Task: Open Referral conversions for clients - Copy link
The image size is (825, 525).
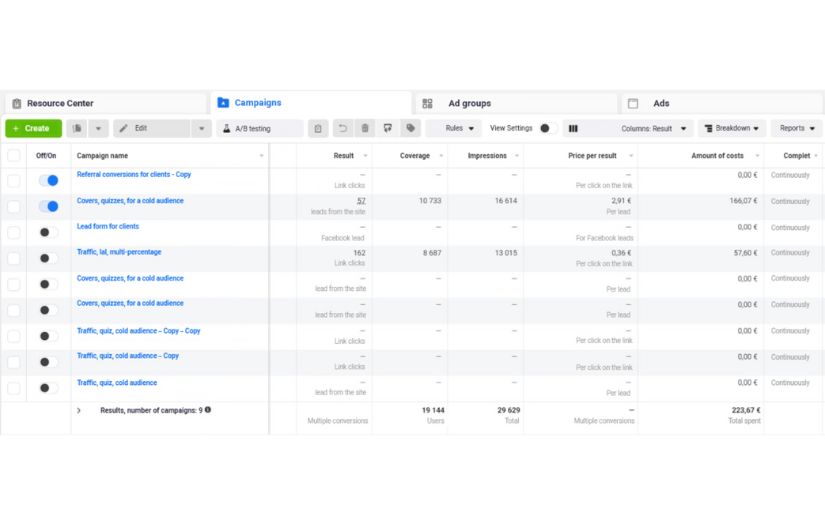Action: 134,174
